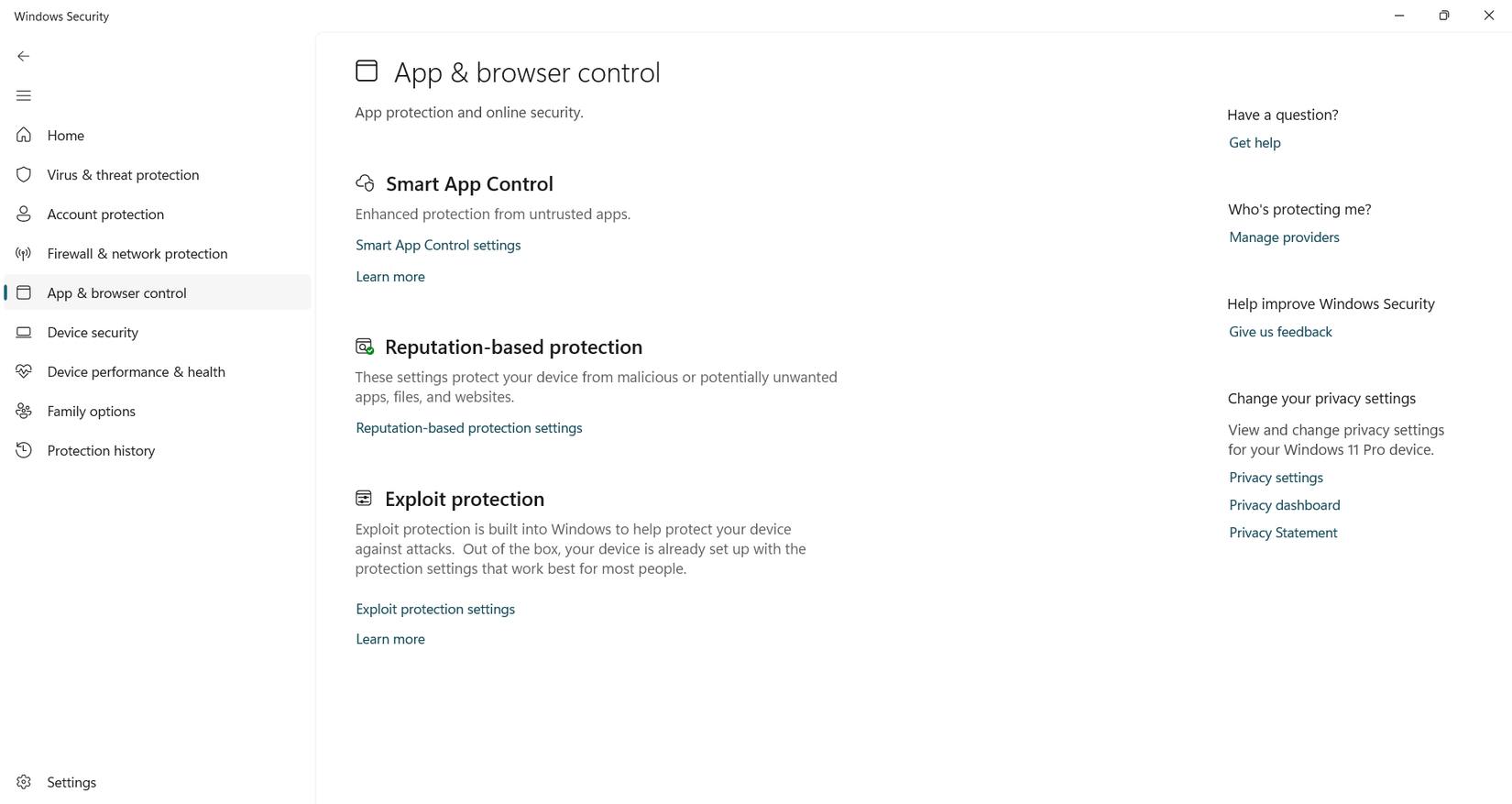Viewport: 1512px width, 804px height.
Task: Select App & browser control menu item
Action: coord(116,293)
